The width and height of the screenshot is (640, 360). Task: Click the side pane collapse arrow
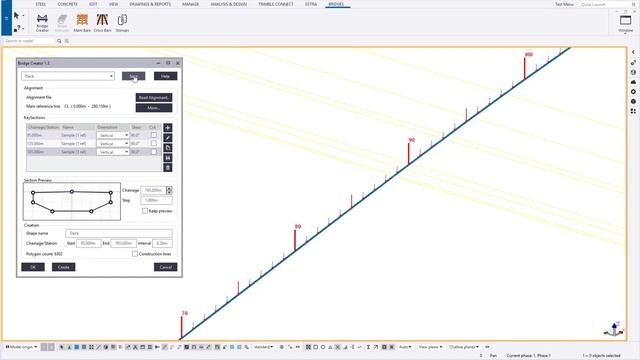tap(633, 52)
